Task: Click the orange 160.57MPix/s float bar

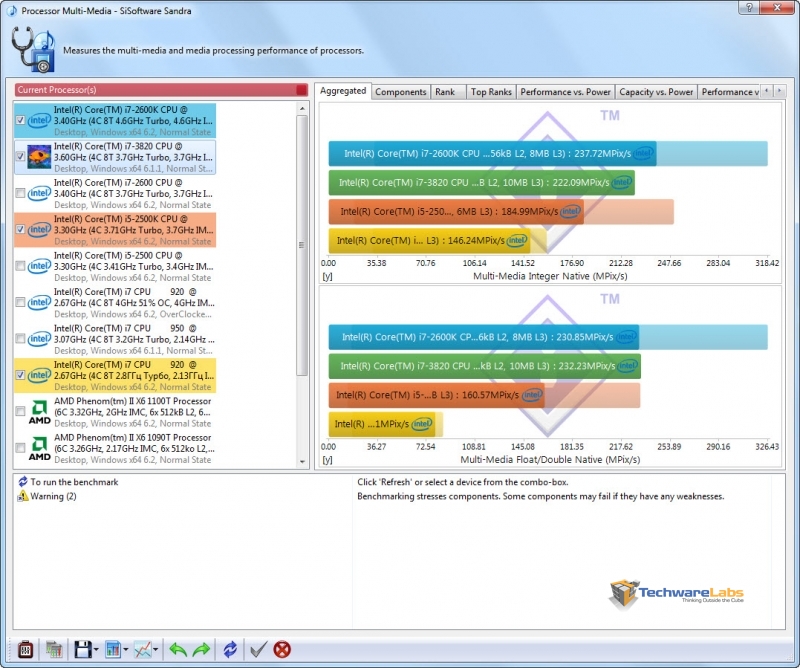Action: [437, 395]
